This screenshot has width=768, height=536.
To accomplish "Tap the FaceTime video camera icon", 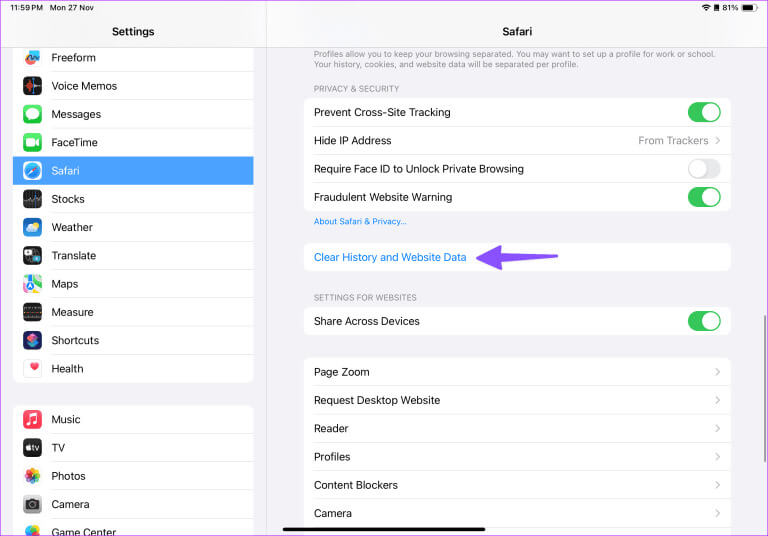I will [32, 143].
